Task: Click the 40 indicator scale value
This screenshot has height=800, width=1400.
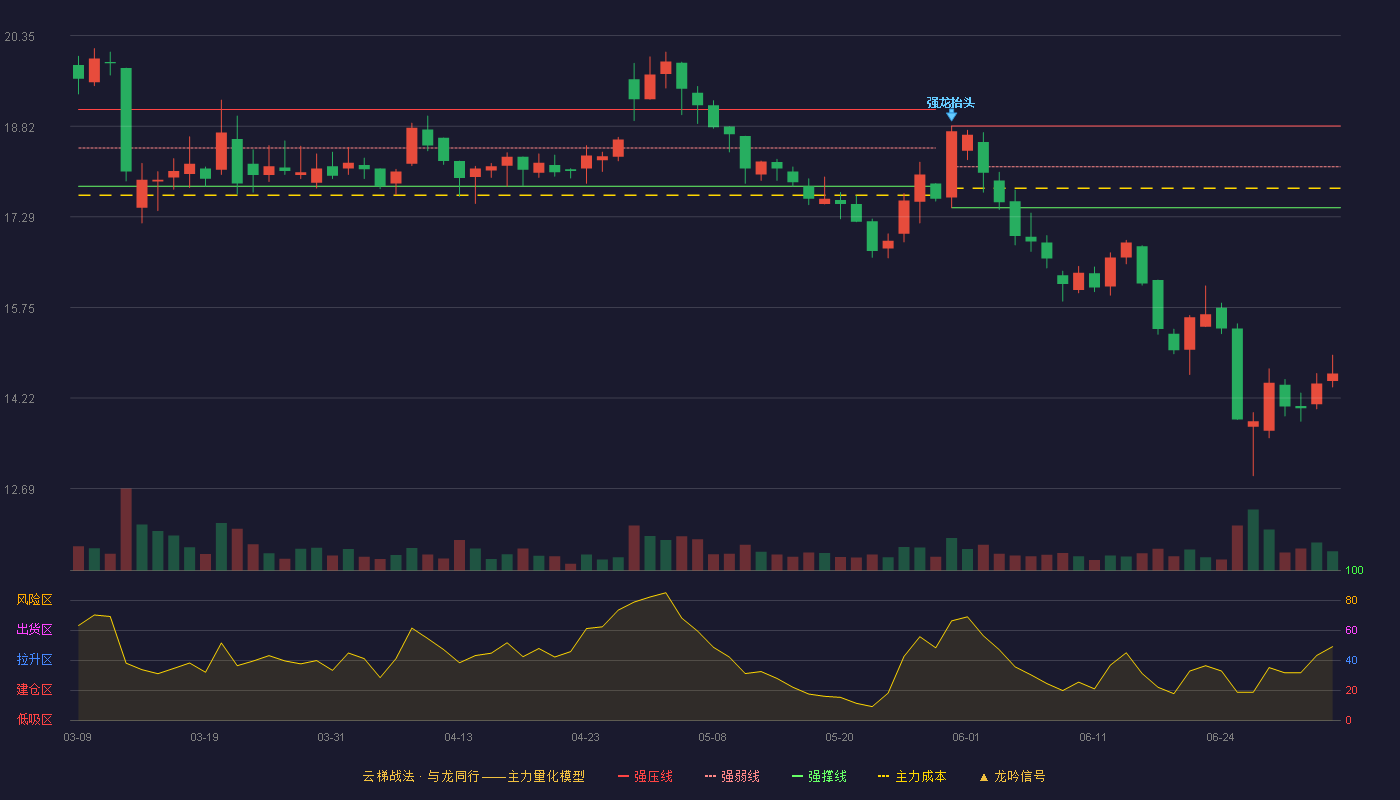Action: 1351,660
